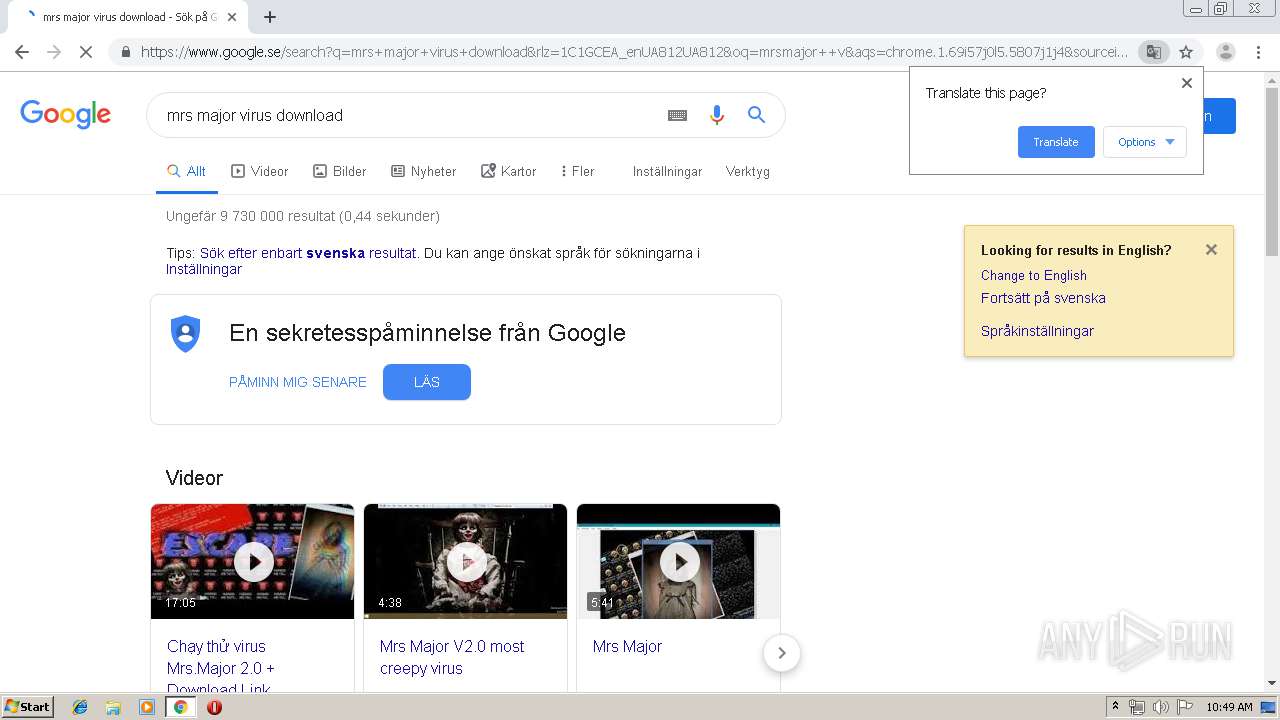Open Språkinställningar link
Image resolution: width=1280 pixels, height=720 pixels.
[x=1037, y=331]
